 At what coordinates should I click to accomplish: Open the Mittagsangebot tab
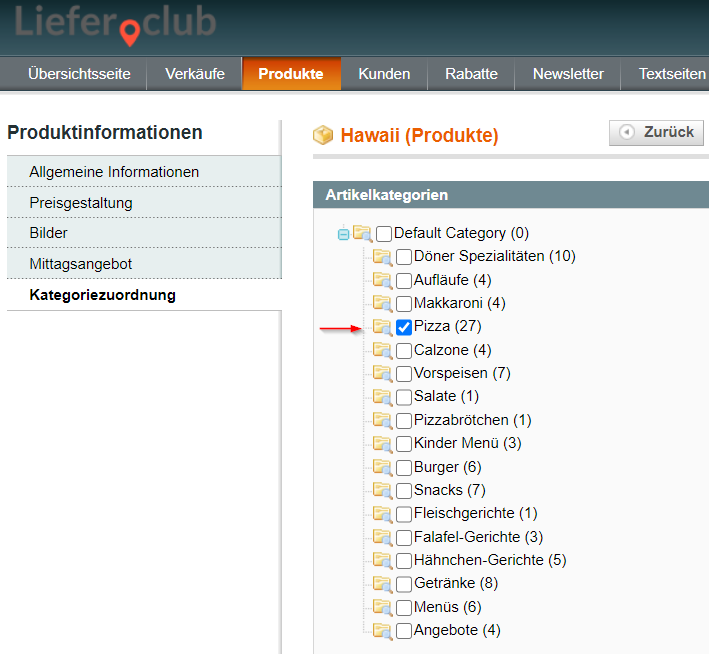coord(144,264)
